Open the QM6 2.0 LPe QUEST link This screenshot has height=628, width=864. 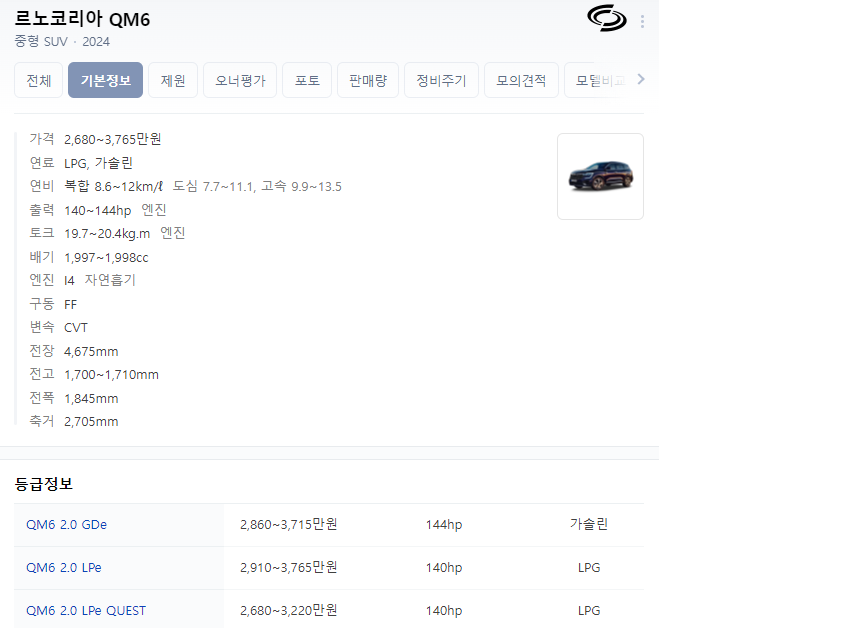[86, 610]
